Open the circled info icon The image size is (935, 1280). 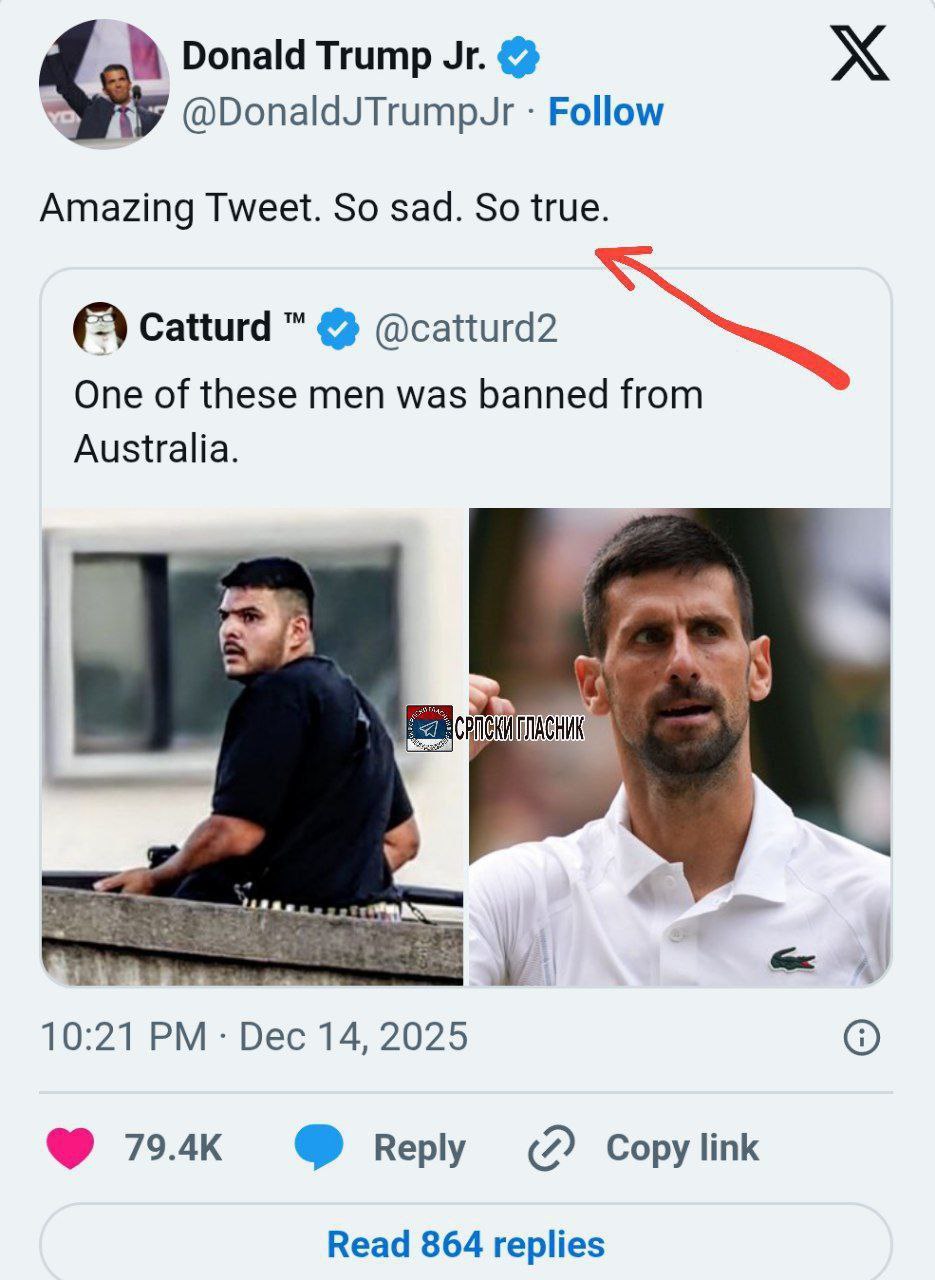(x=861, y=1037)
